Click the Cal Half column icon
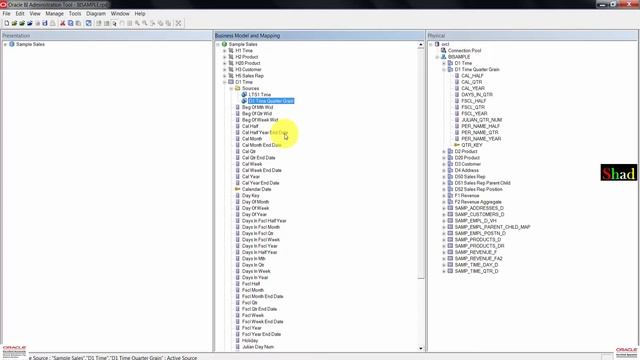 (x=238, y=126)
